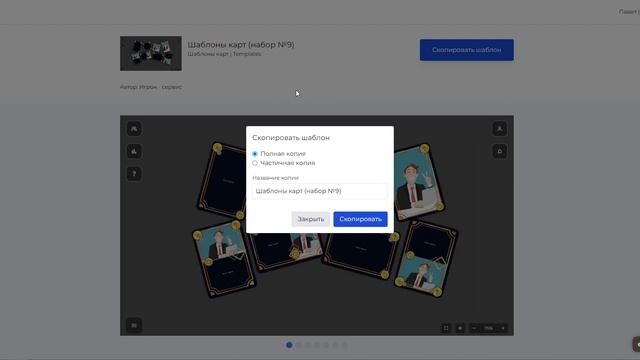Click the home icon below the profile icon

pyautogui.click(x=500, y=151)
